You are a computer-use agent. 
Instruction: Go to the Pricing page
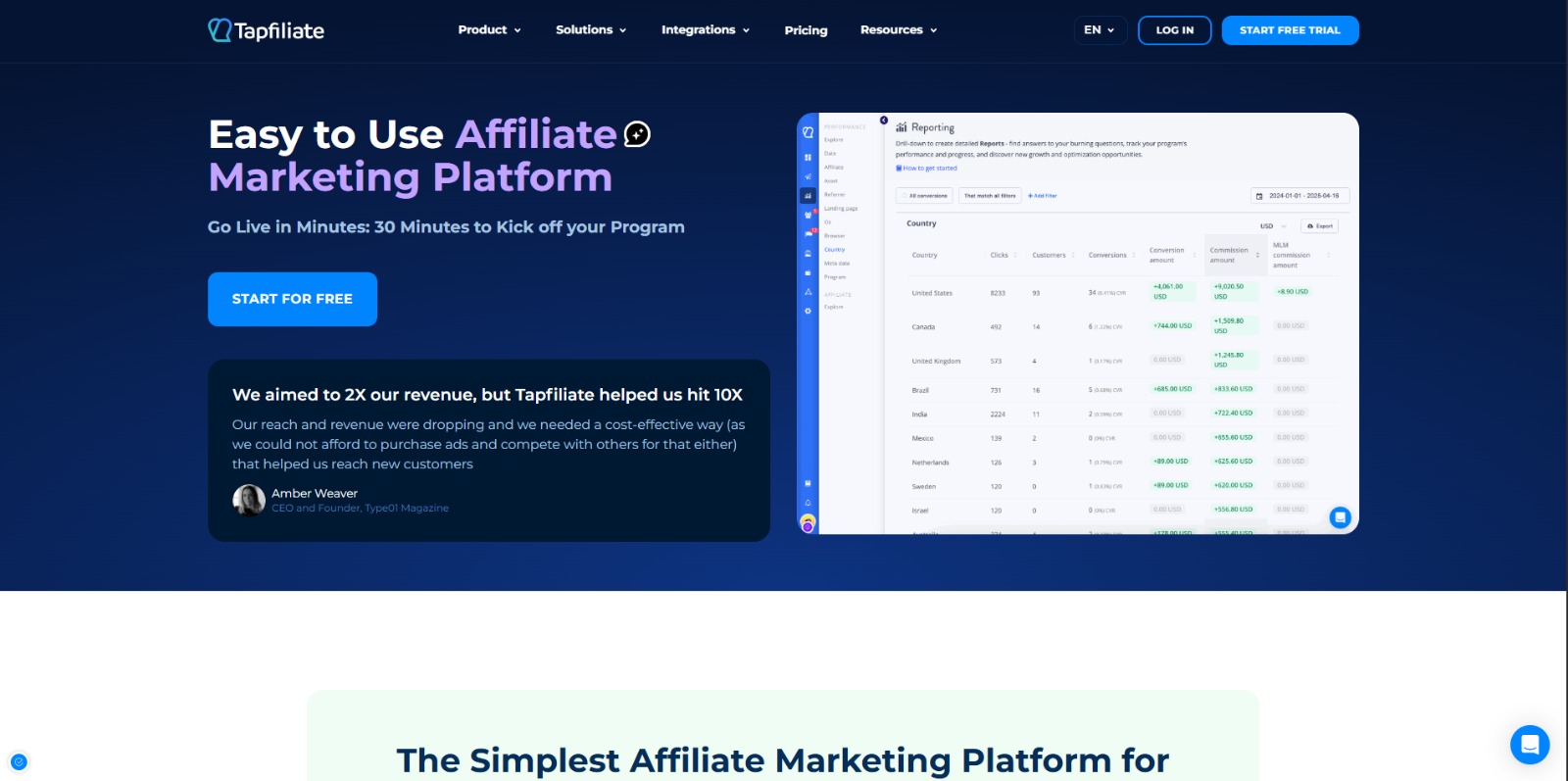[806, 30]
